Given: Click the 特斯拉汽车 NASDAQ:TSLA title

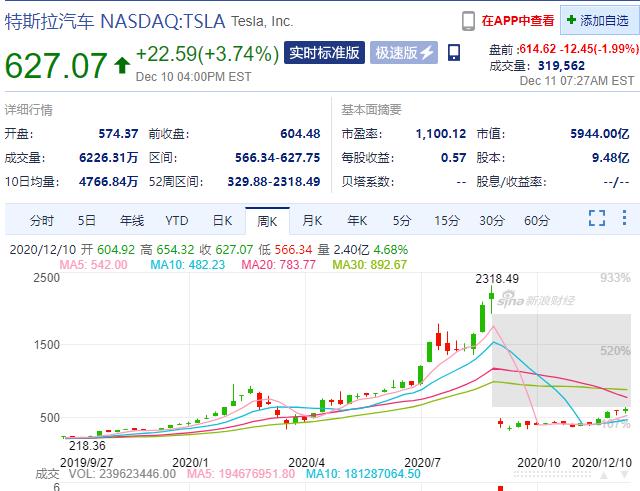Looking at the screenshot, I should [115, 21].
